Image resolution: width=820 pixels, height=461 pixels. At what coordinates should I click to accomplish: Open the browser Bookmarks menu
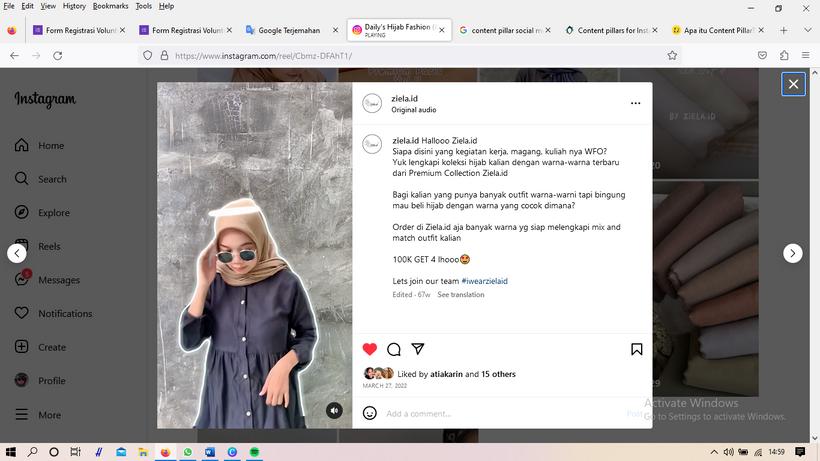(x=110, y=6)
